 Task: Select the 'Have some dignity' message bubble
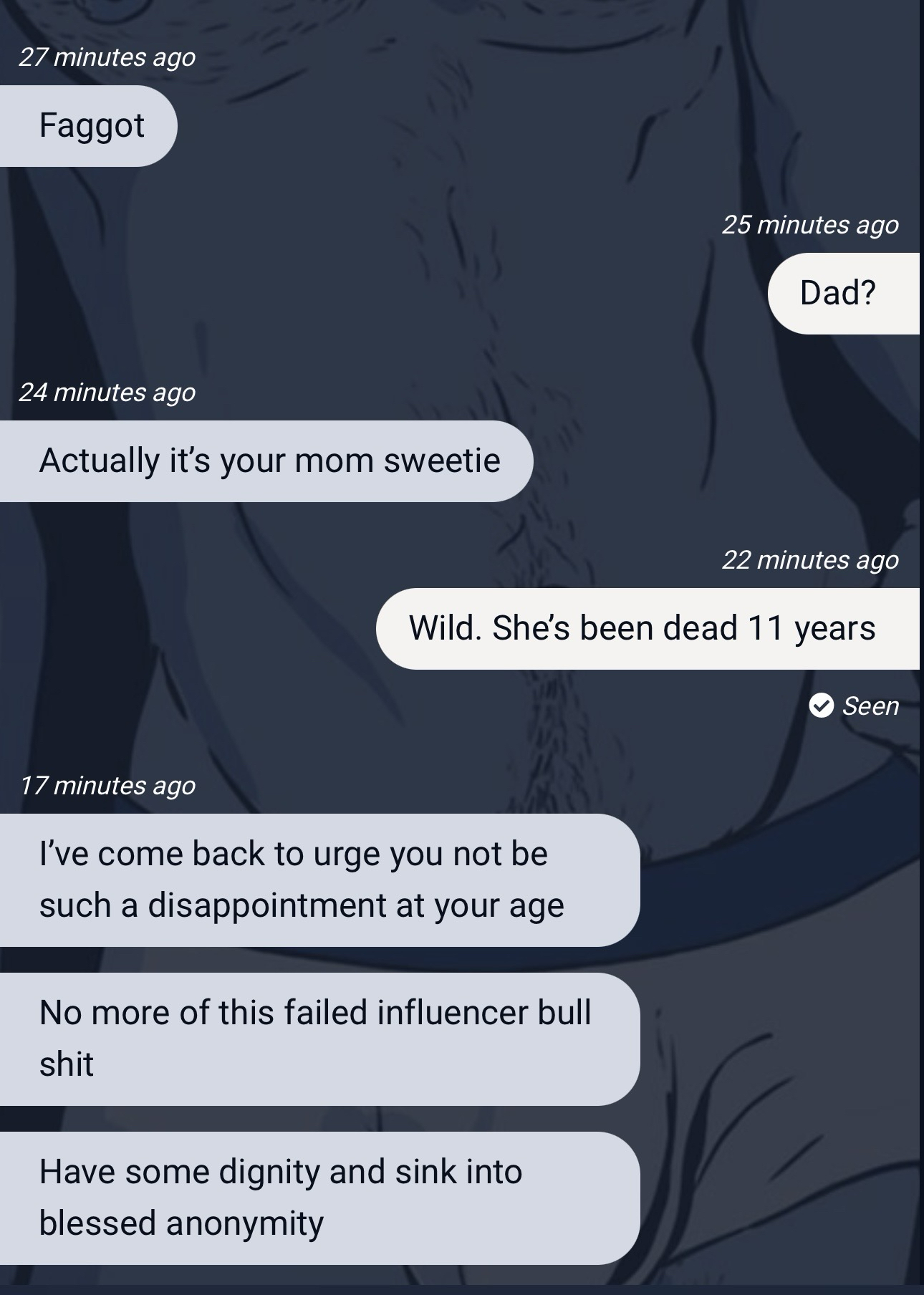(x=319, y=1198)
